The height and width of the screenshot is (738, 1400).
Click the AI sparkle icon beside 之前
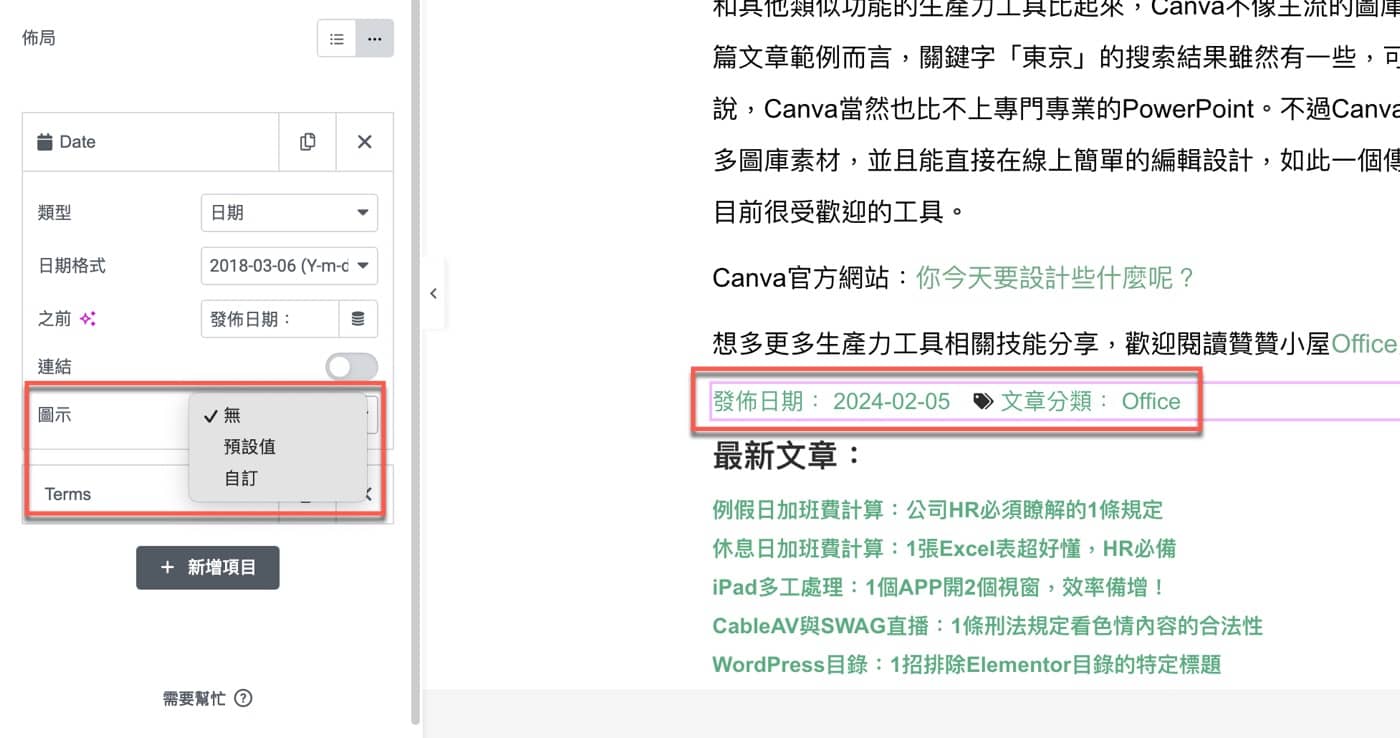[x=87, y=319]
